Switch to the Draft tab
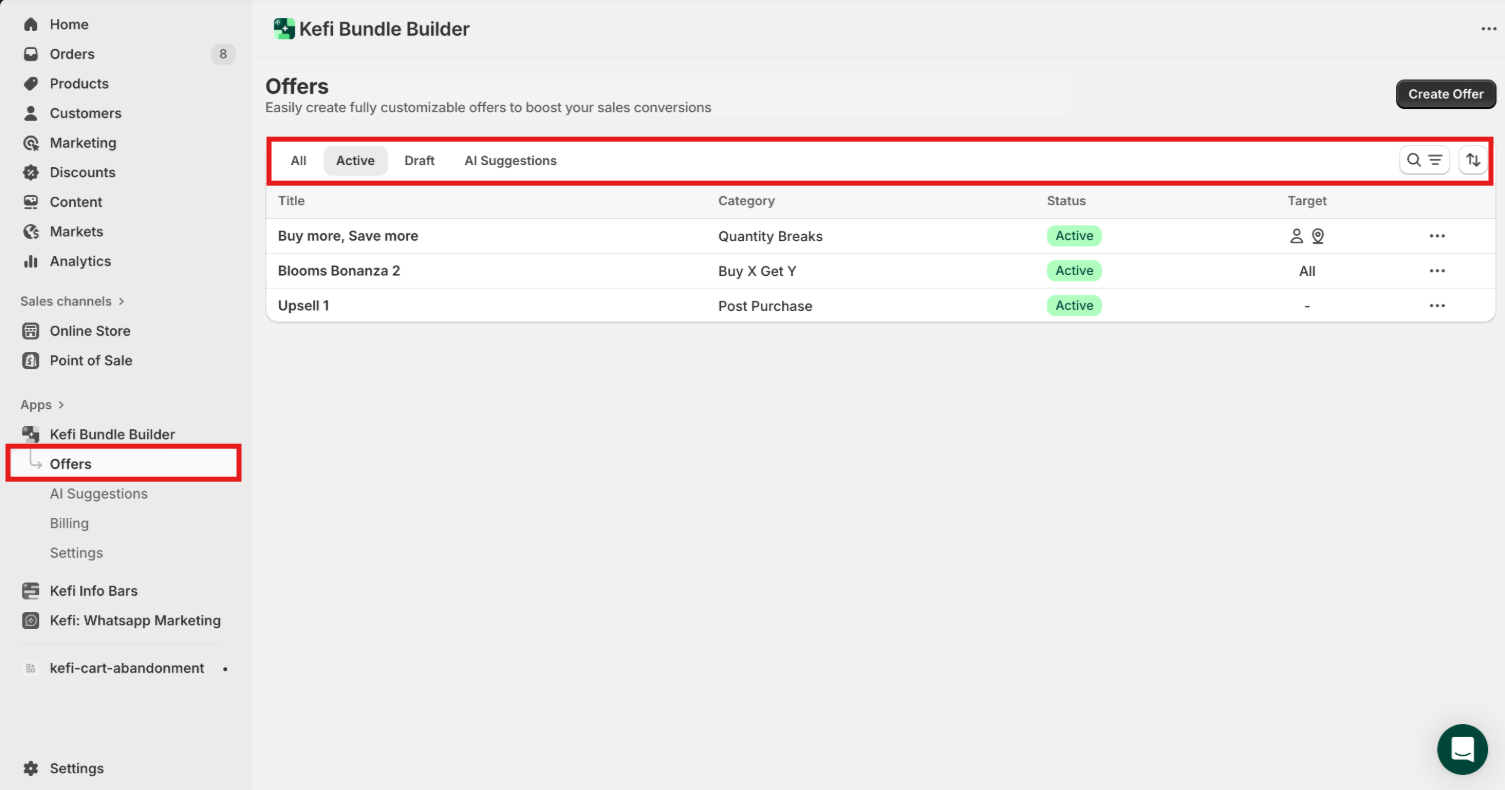 click(x=419, y=161)
